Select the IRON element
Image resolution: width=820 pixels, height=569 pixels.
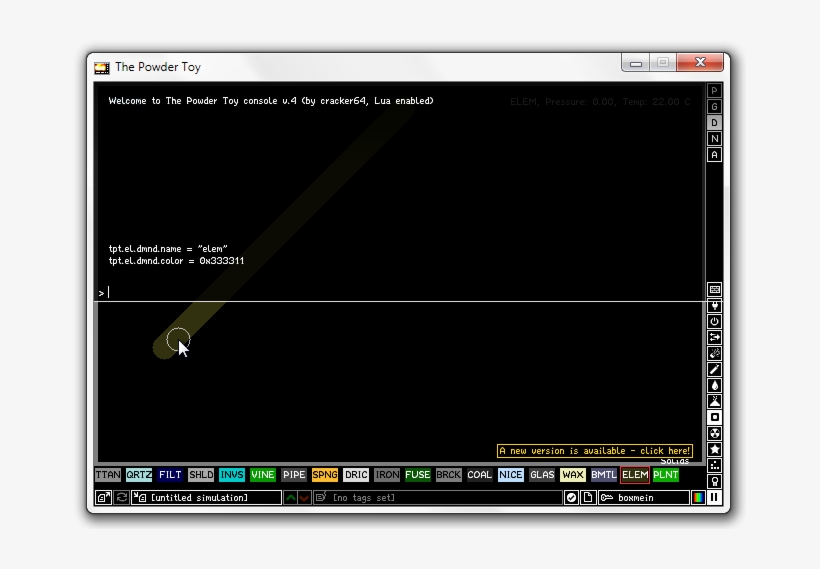coord(387,475)
